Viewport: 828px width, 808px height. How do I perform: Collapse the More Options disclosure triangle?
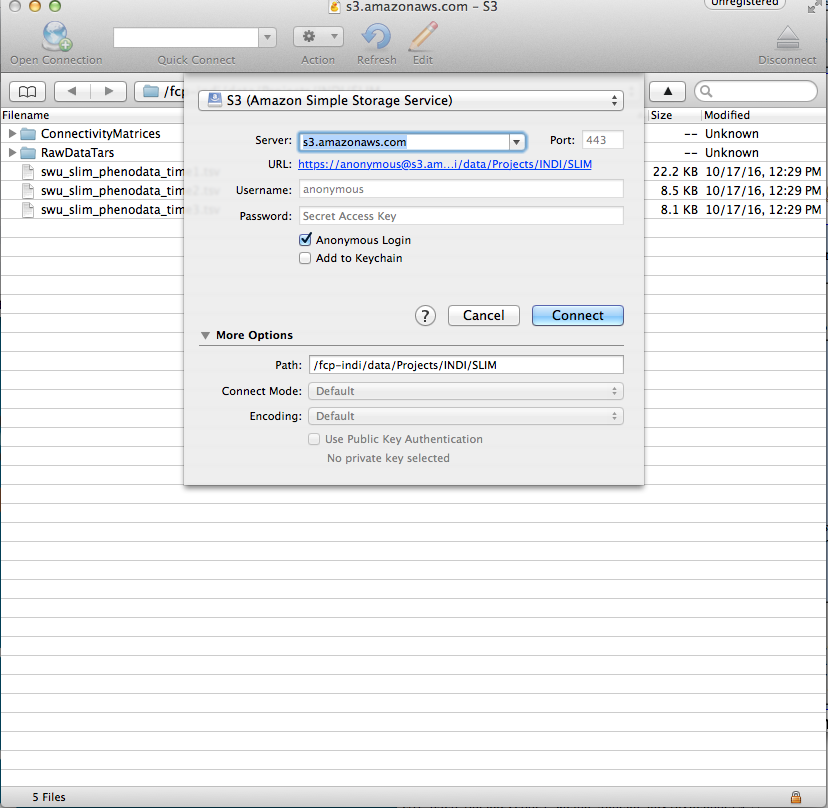point(205,335)
